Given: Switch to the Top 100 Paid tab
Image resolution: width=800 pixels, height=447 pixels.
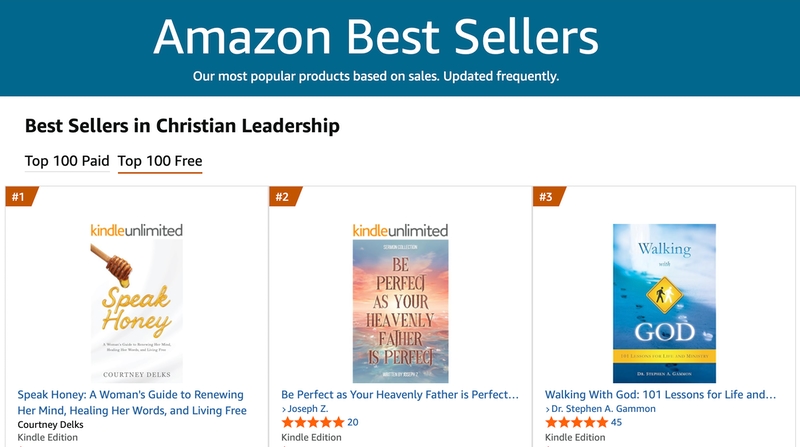Looking at the screenshot, I should [66, 161].
